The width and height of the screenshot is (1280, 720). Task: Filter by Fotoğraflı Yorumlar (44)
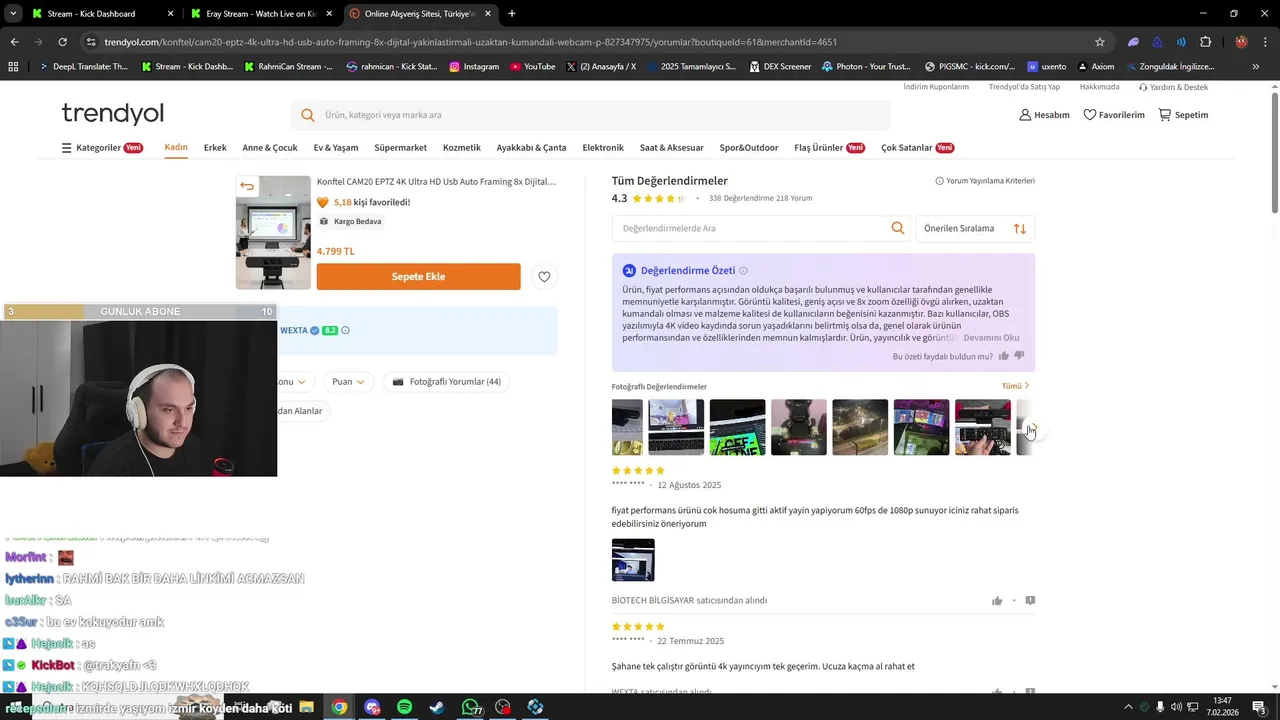446,382
